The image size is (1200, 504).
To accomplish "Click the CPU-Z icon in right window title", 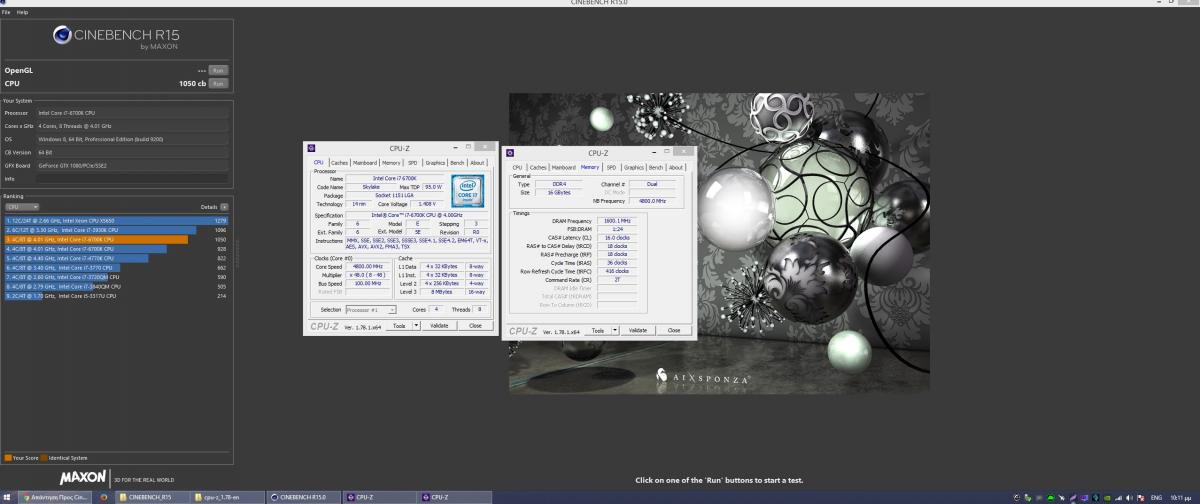I will 509,153.
